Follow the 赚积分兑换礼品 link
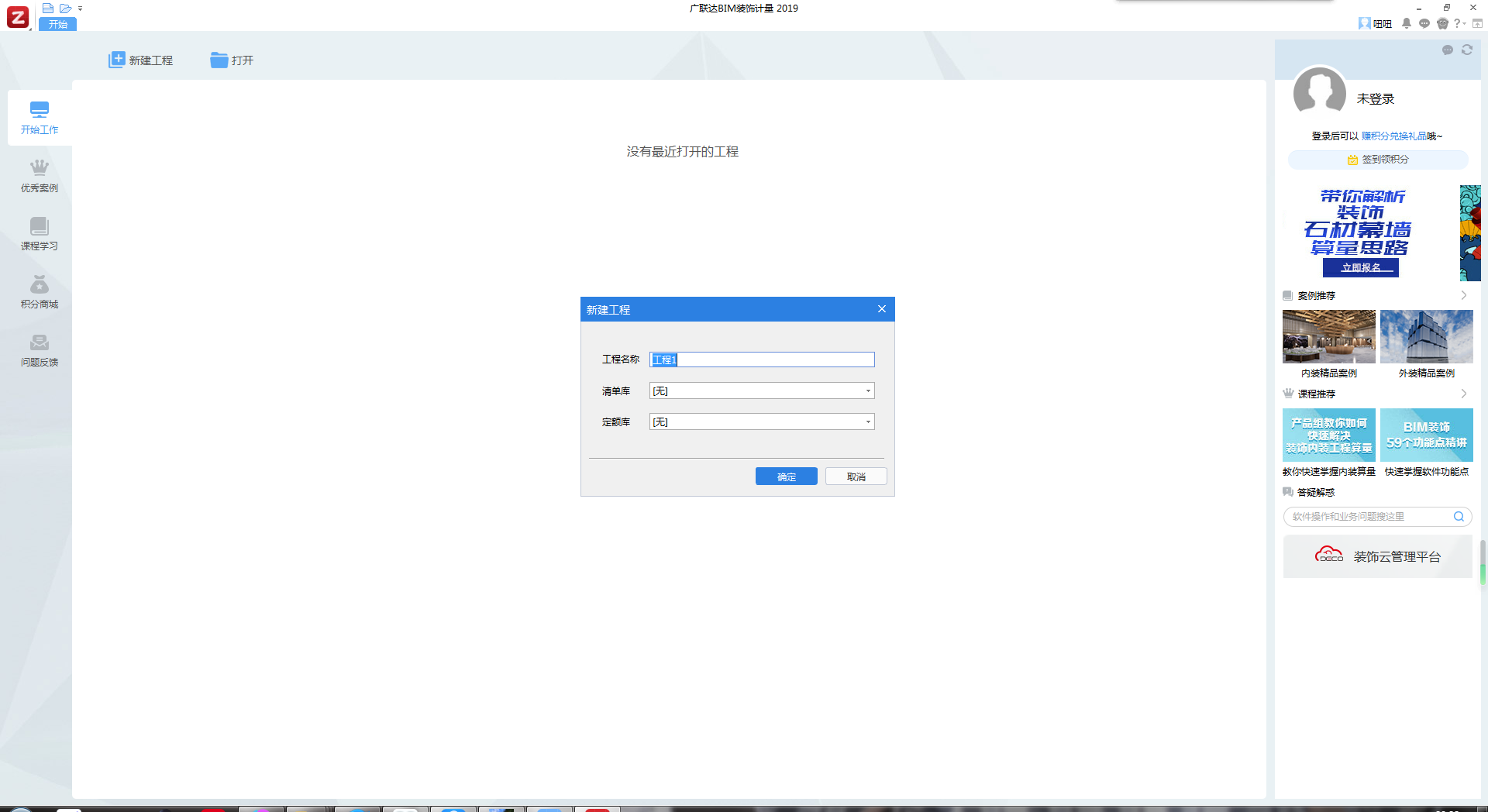This screenshot has height=812, width=1488. point(1394,136)
